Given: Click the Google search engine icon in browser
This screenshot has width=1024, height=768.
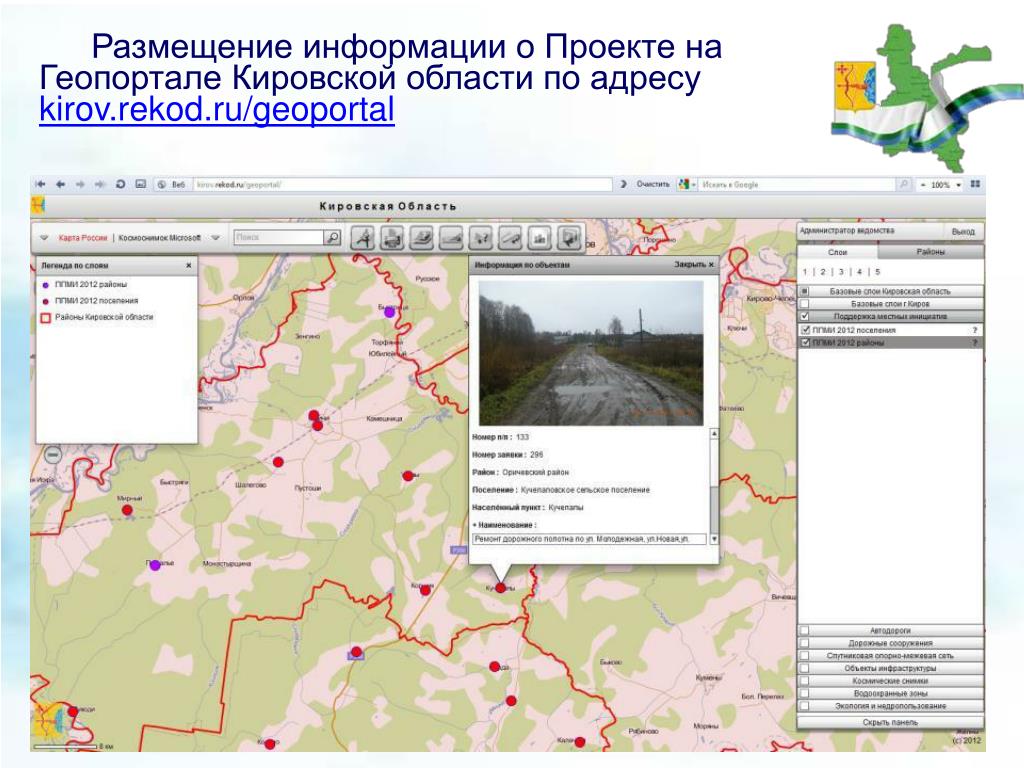Looking at the screenshot, I should click(x=684, y=185).
